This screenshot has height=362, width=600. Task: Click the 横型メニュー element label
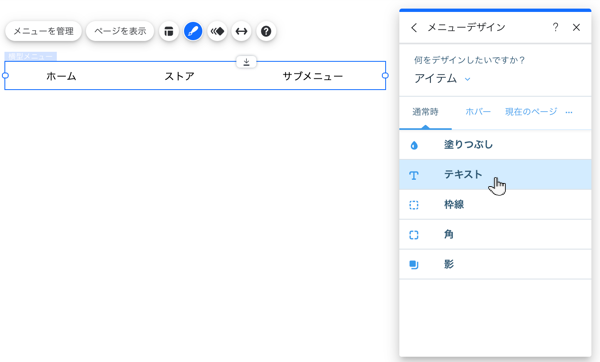(31, 57)
